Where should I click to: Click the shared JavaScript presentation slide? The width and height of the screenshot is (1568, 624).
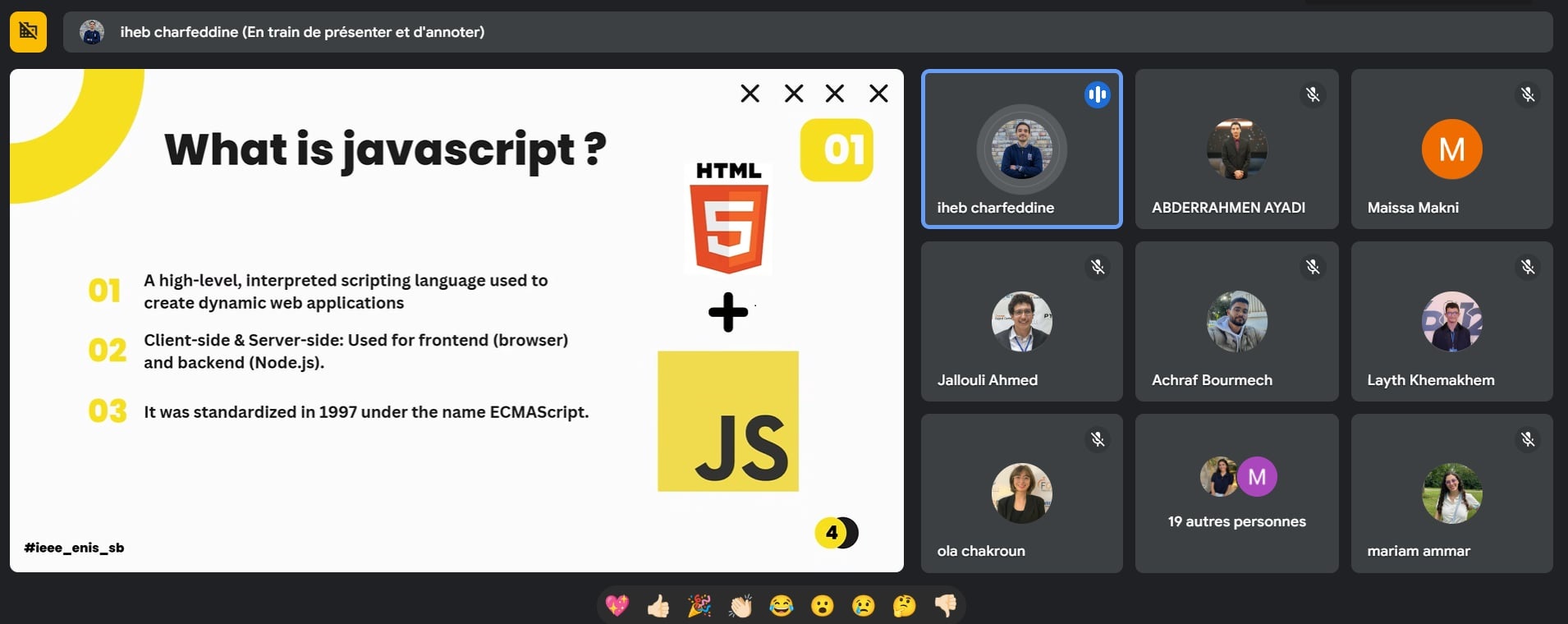click(456, 320)
